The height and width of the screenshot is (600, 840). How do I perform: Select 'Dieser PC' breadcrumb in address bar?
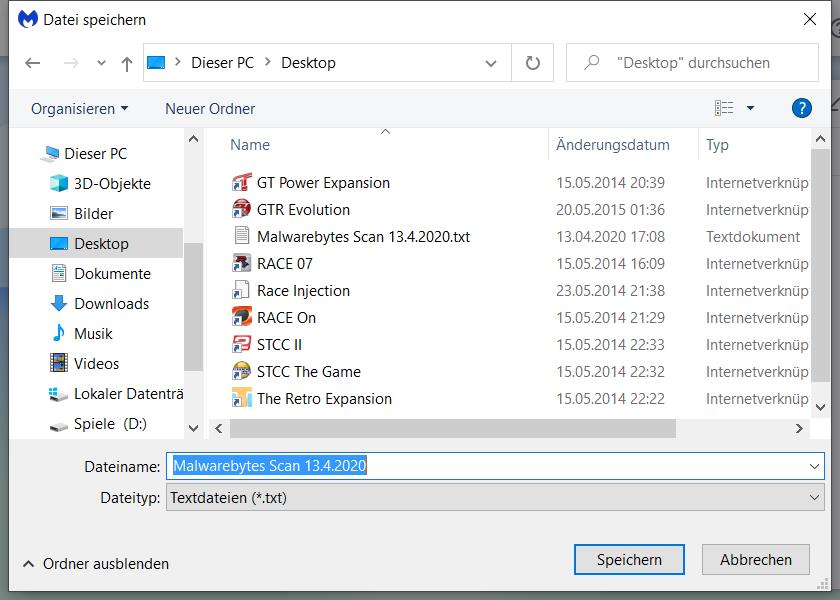point(222,63)
